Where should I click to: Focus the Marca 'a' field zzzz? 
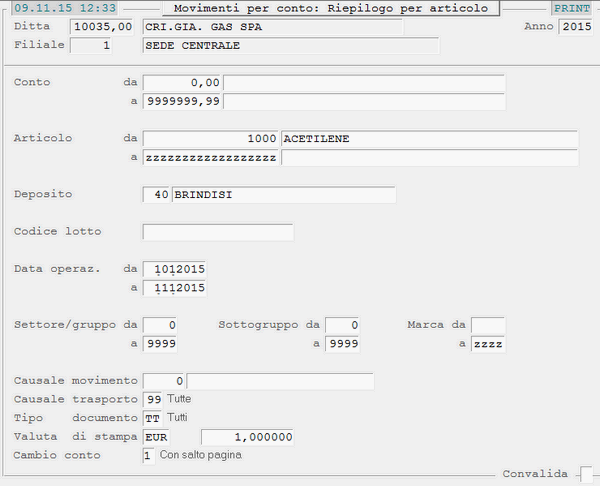[x=488, y=344]
